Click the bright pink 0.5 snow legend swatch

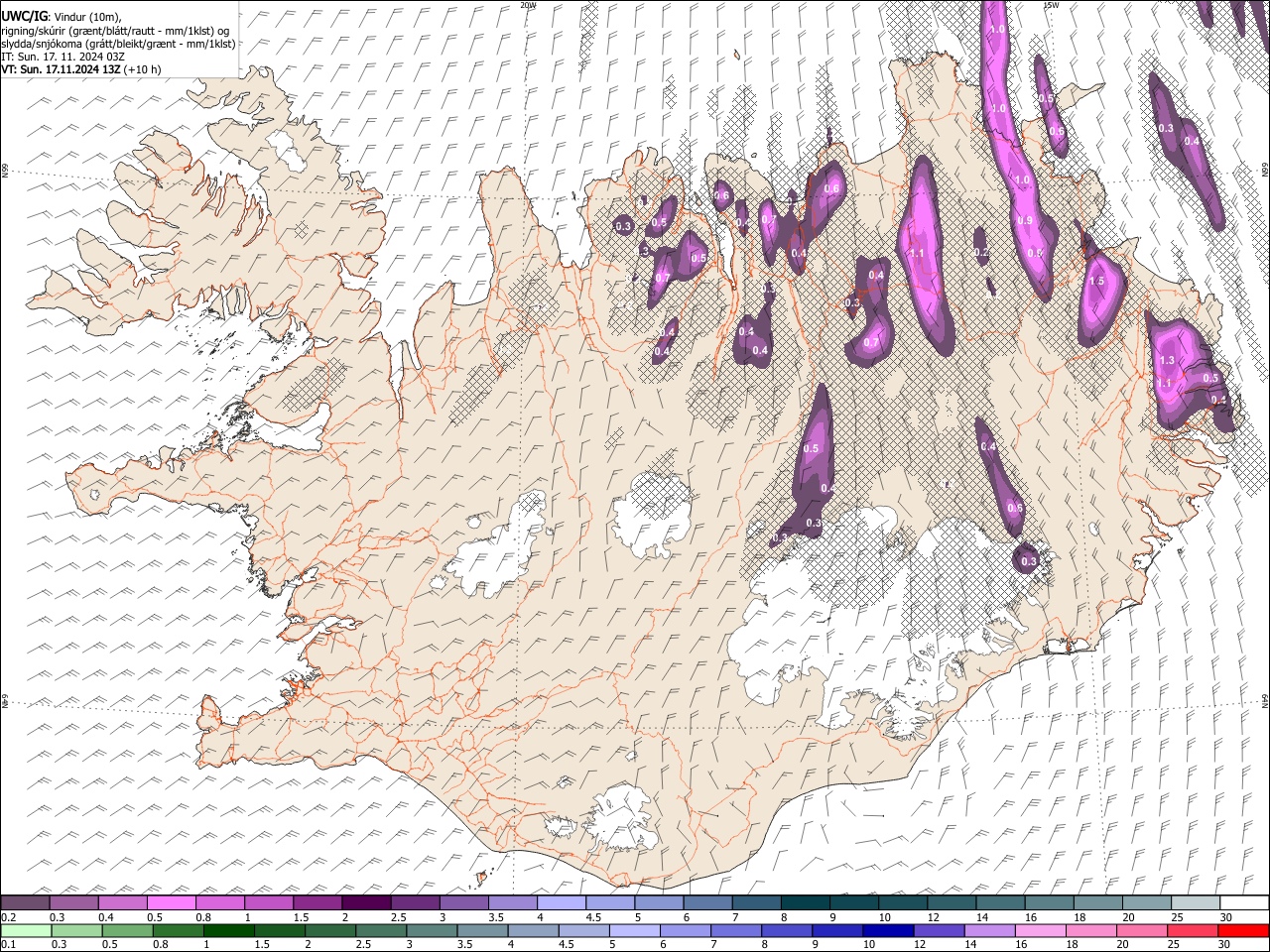pyautogui.click(x=171, y=902)
